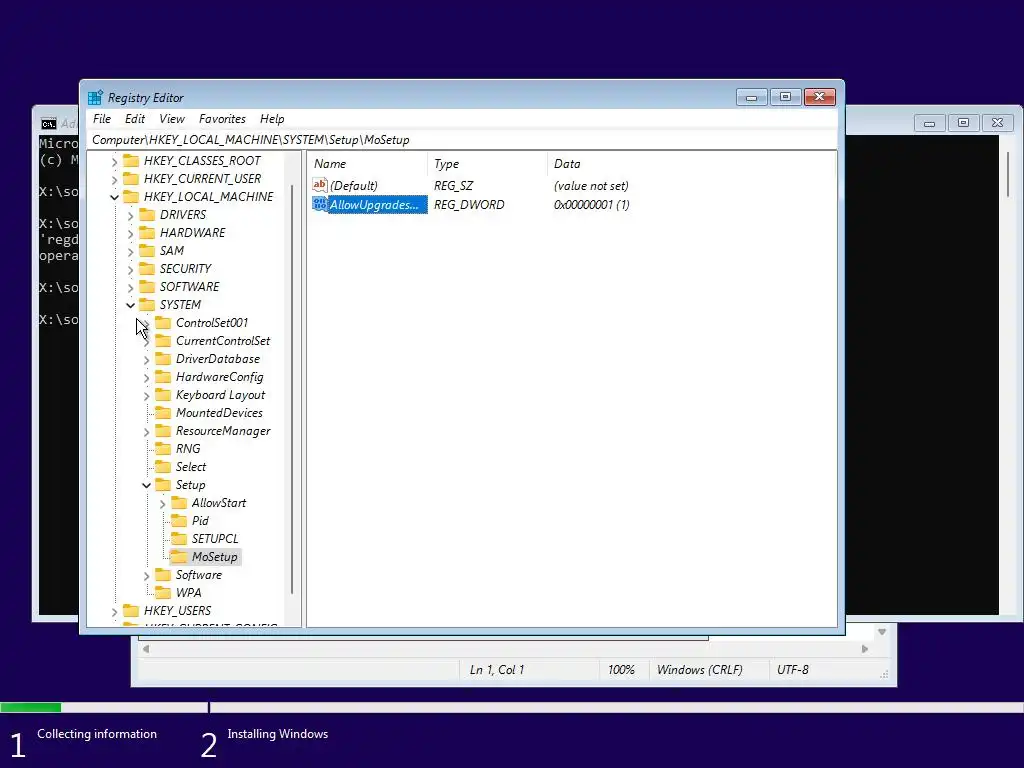Collapse the HKEY_LOCAL_MACHINE chevron
This screenshot has height=768, width=1024.
point(114,197)
